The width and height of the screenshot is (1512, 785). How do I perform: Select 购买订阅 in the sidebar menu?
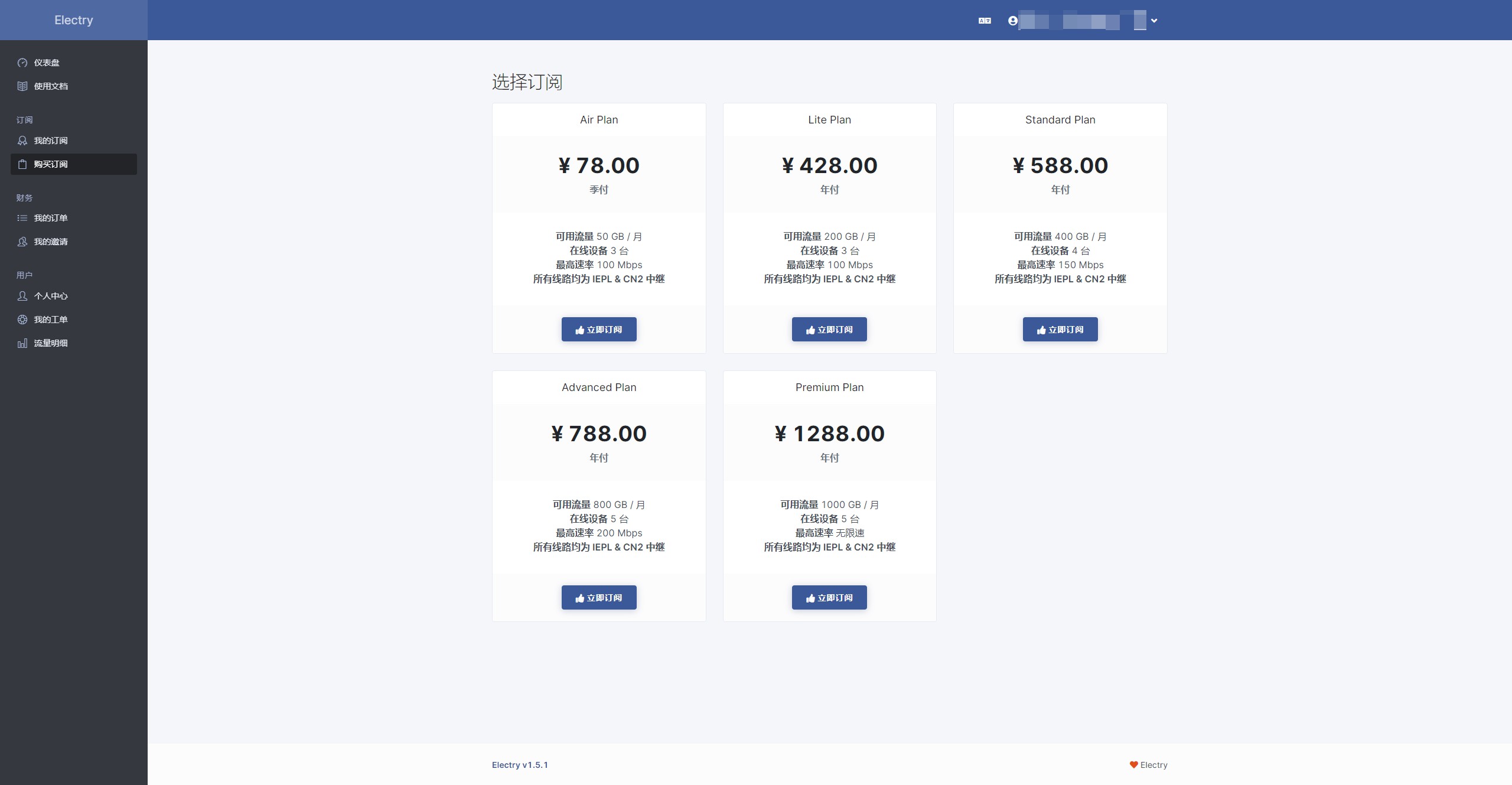(51, 164)
